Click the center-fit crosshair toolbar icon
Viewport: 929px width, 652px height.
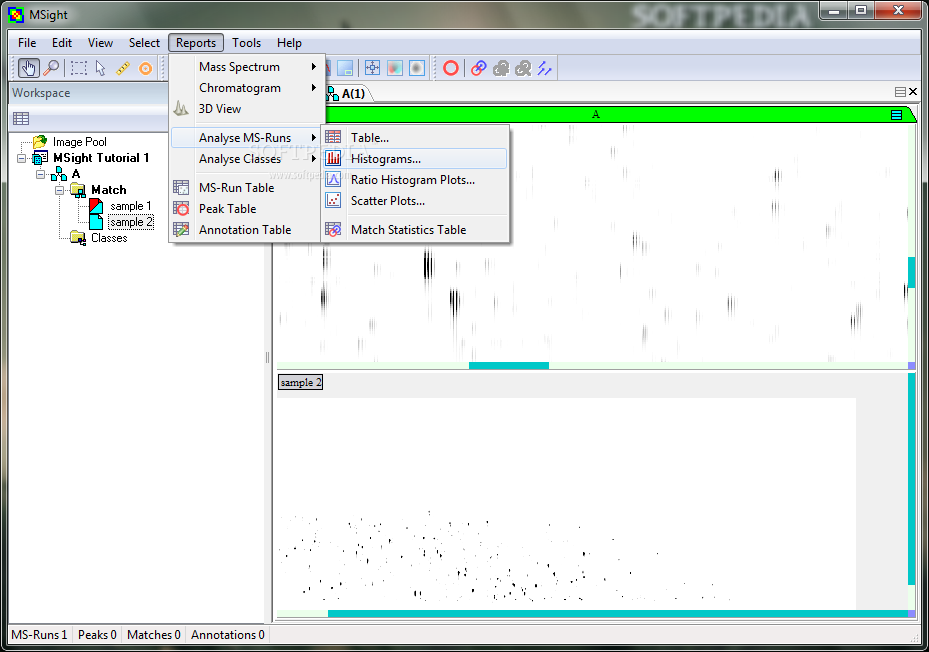click(372, 68)
